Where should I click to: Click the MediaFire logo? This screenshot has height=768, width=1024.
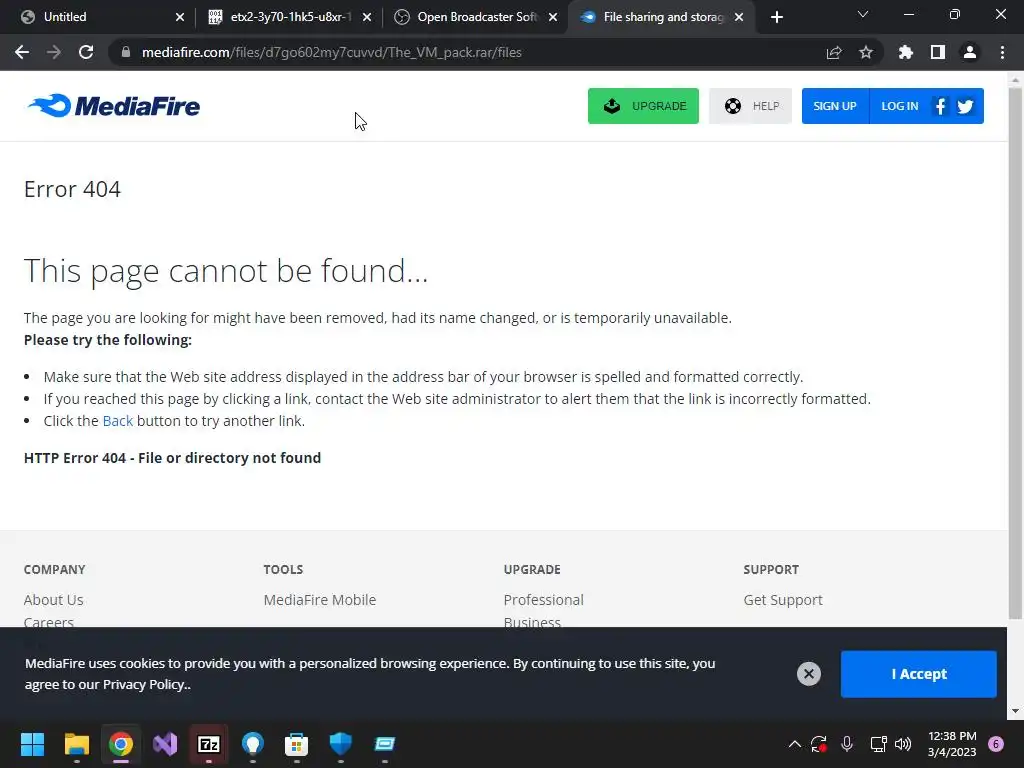[x=114, y=106]
